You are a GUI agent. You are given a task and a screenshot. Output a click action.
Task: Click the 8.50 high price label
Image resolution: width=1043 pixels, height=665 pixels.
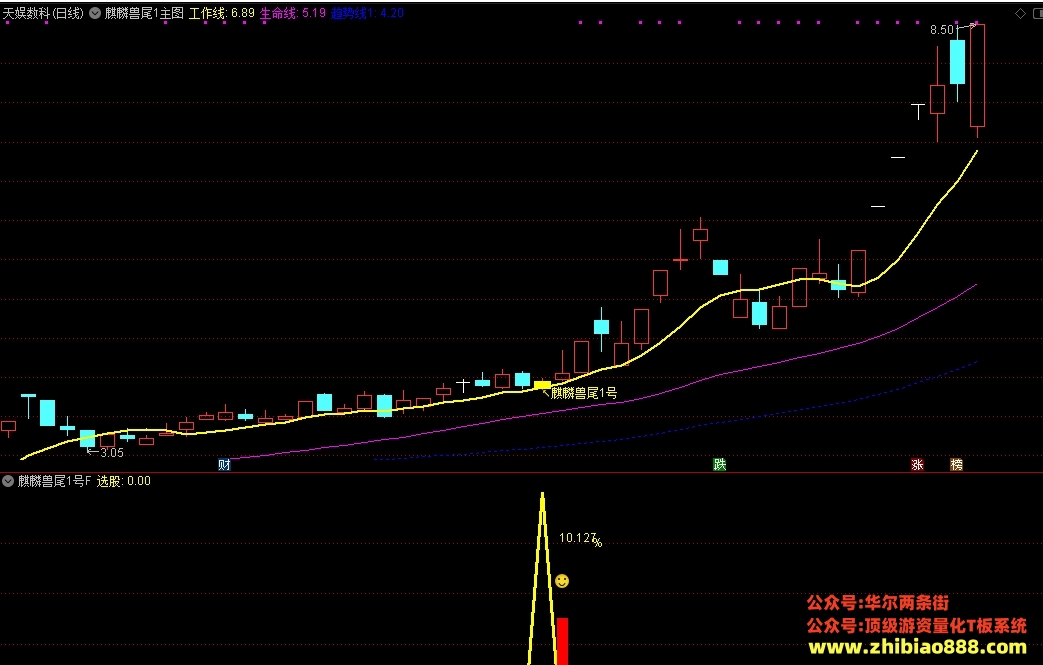(942, 30)
